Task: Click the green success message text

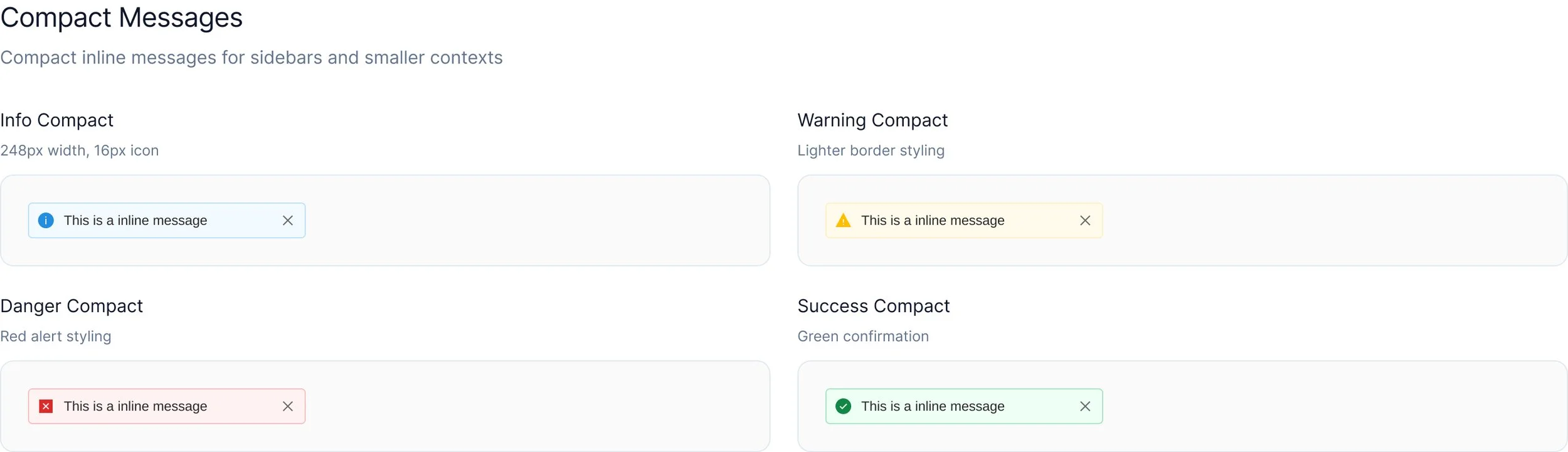Action: (x=933, y=406)
